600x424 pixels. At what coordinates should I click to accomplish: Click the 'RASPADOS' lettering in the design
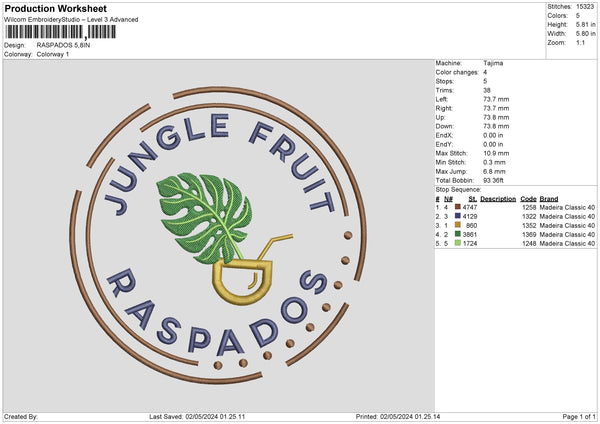pyautogui.click(x=216, y=314)
